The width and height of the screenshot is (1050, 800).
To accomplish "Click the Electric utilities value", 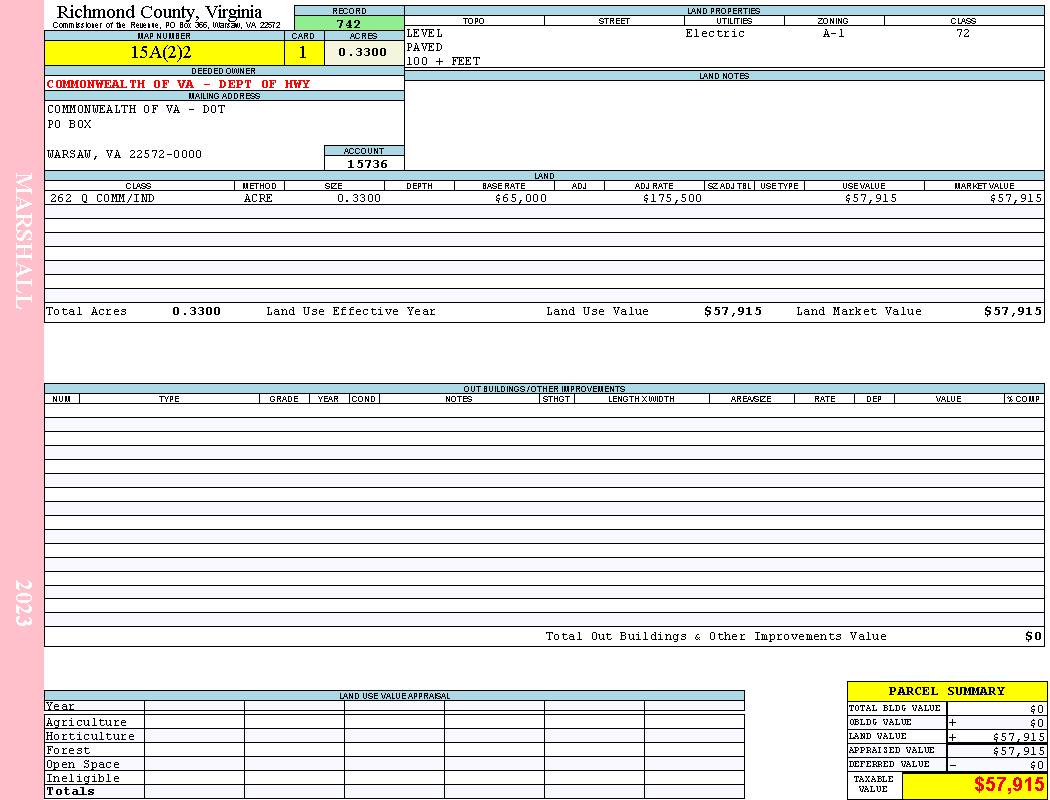I will [x=715, y=33].
